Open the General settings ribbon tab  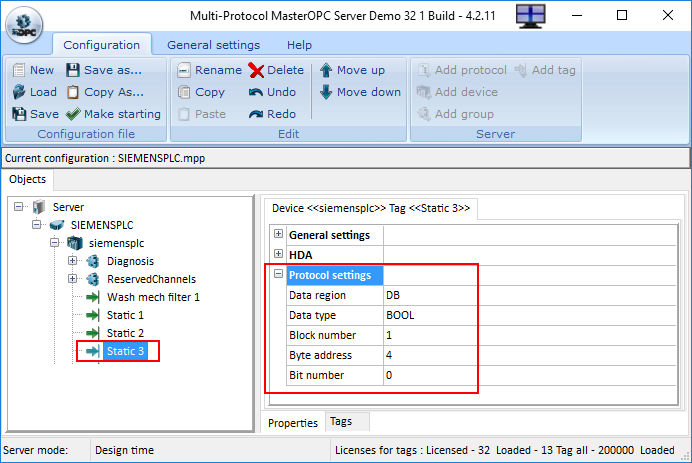(x=214, y=45)
